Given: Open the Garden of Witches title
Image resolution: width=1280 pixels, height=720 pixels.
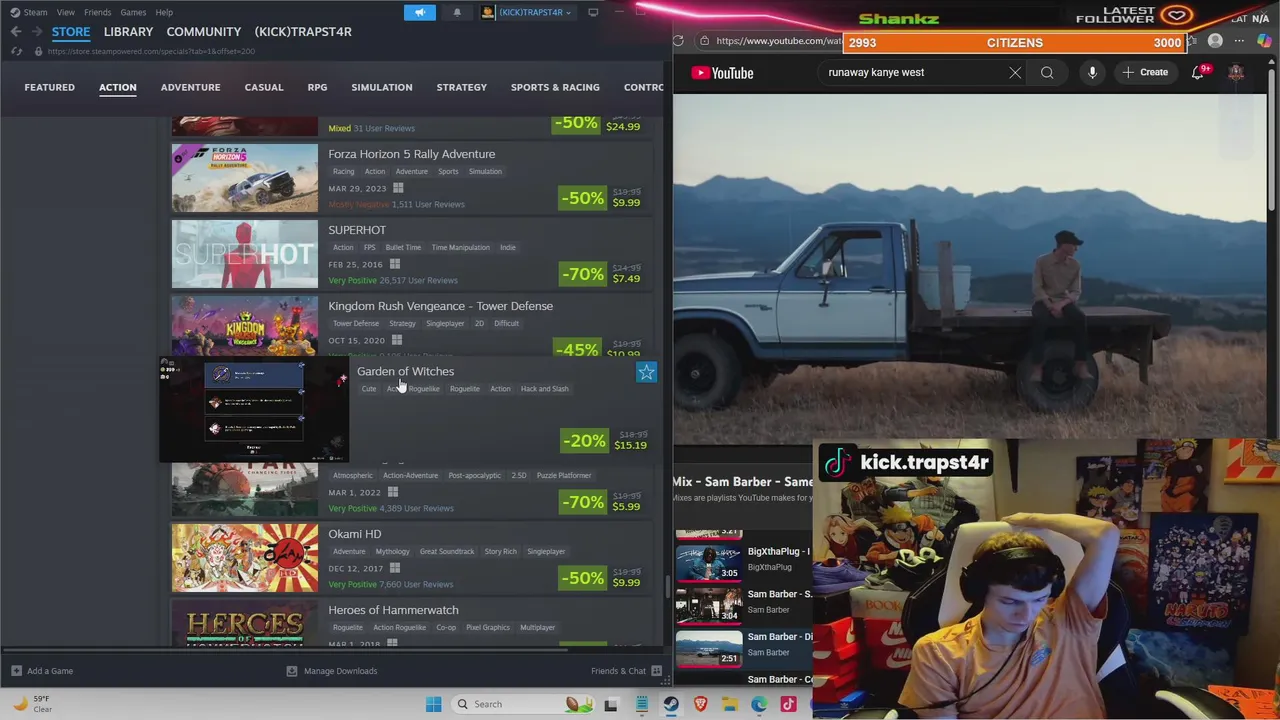Looking at the screenshot, I should [405, 371].
